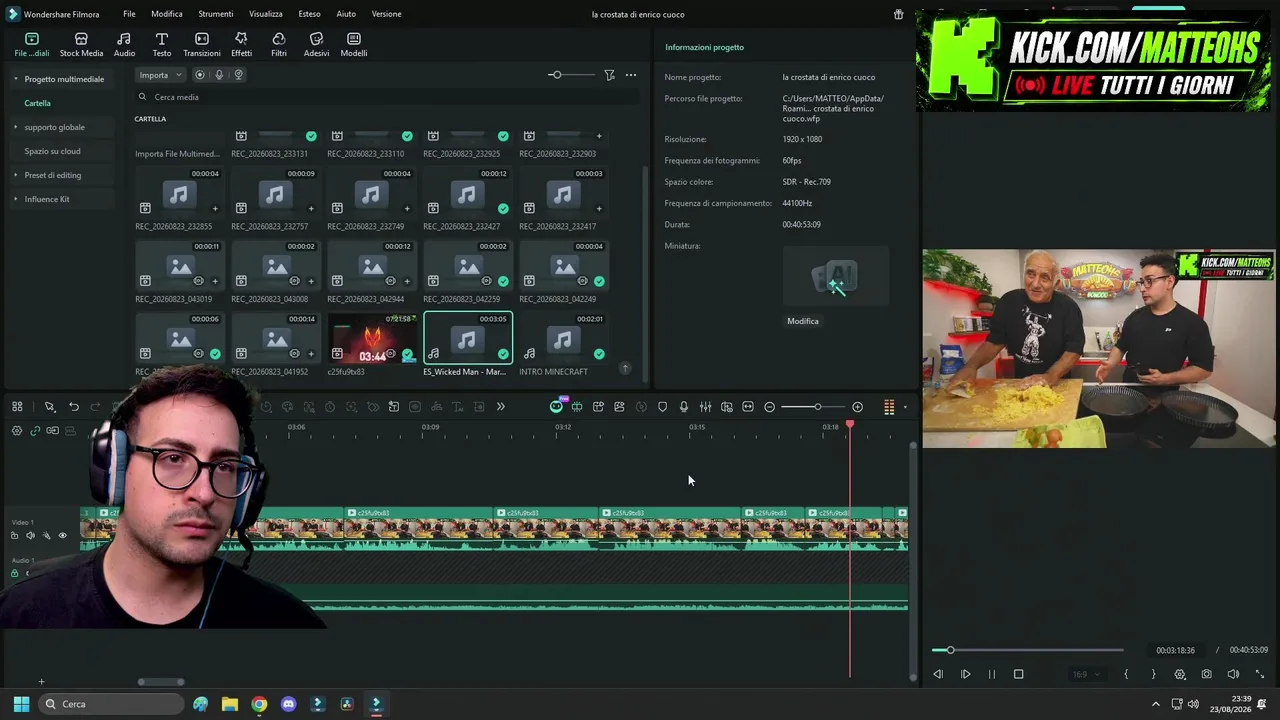The image size is (1280, 720).
Task: Click the Modifica thumbnail button
Action: (803, 321)
